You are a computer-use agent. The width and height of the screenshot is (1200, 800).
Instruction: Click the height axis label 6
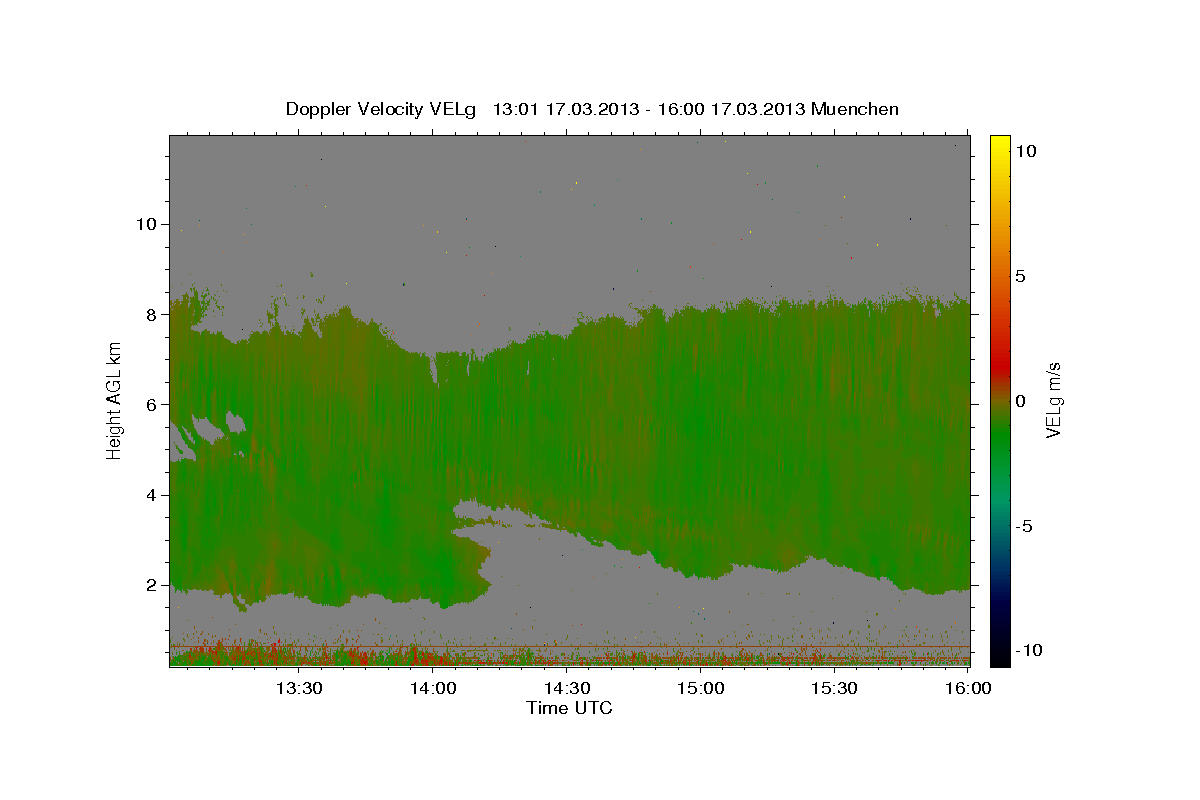click(150, 404)
